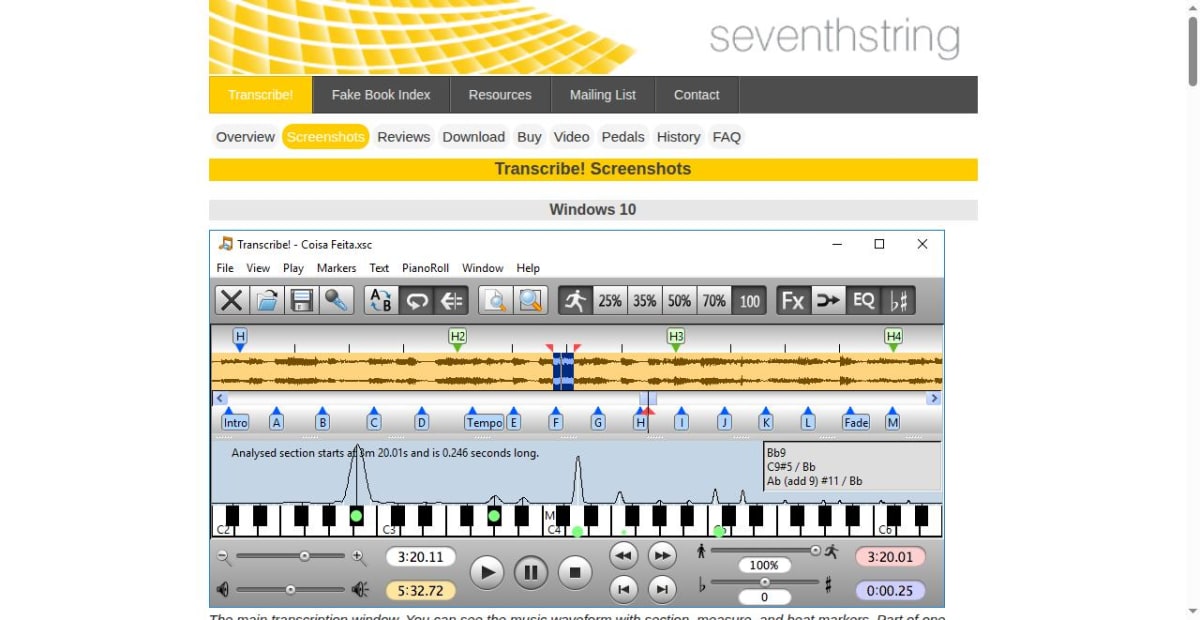Viewport: 1200px width, 620px height.
Task: Open the Fake Book Index tab
Action: click(381, 95)
